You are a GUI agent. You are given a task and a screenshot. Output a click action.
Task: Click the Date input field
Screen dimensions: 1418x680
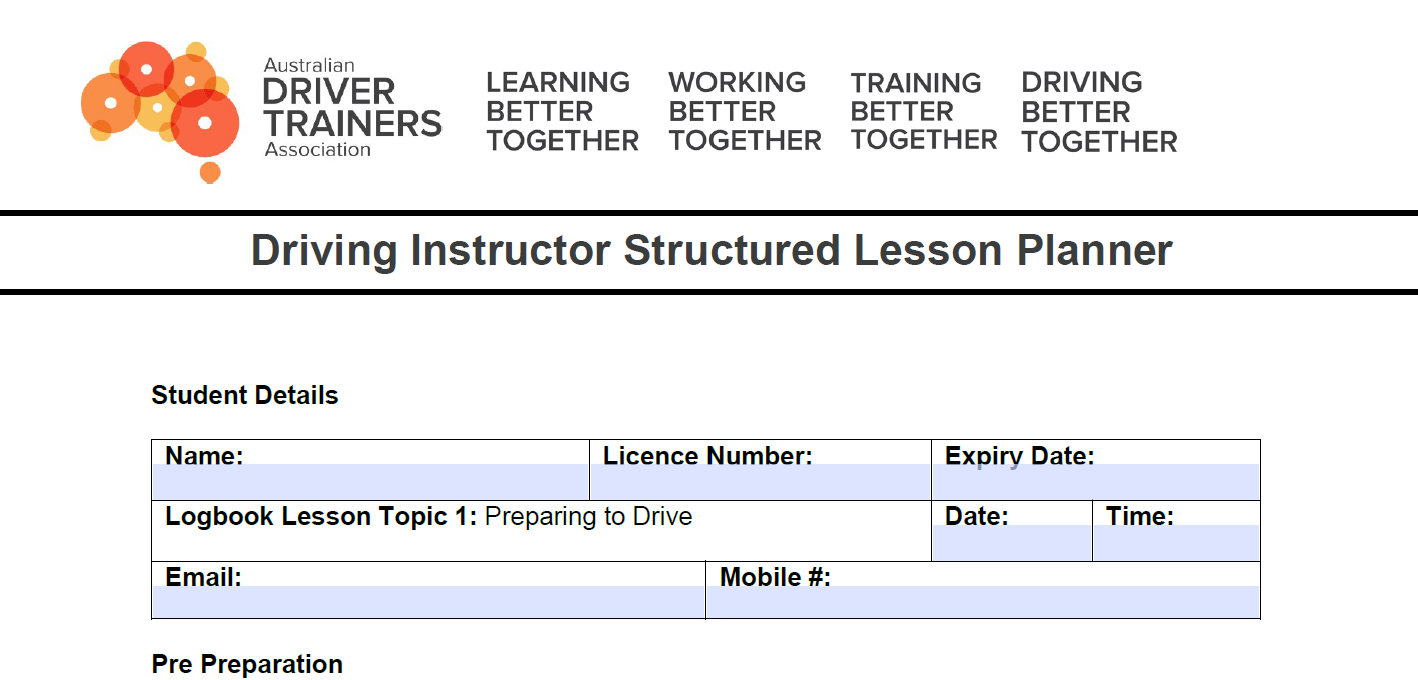1011,543
